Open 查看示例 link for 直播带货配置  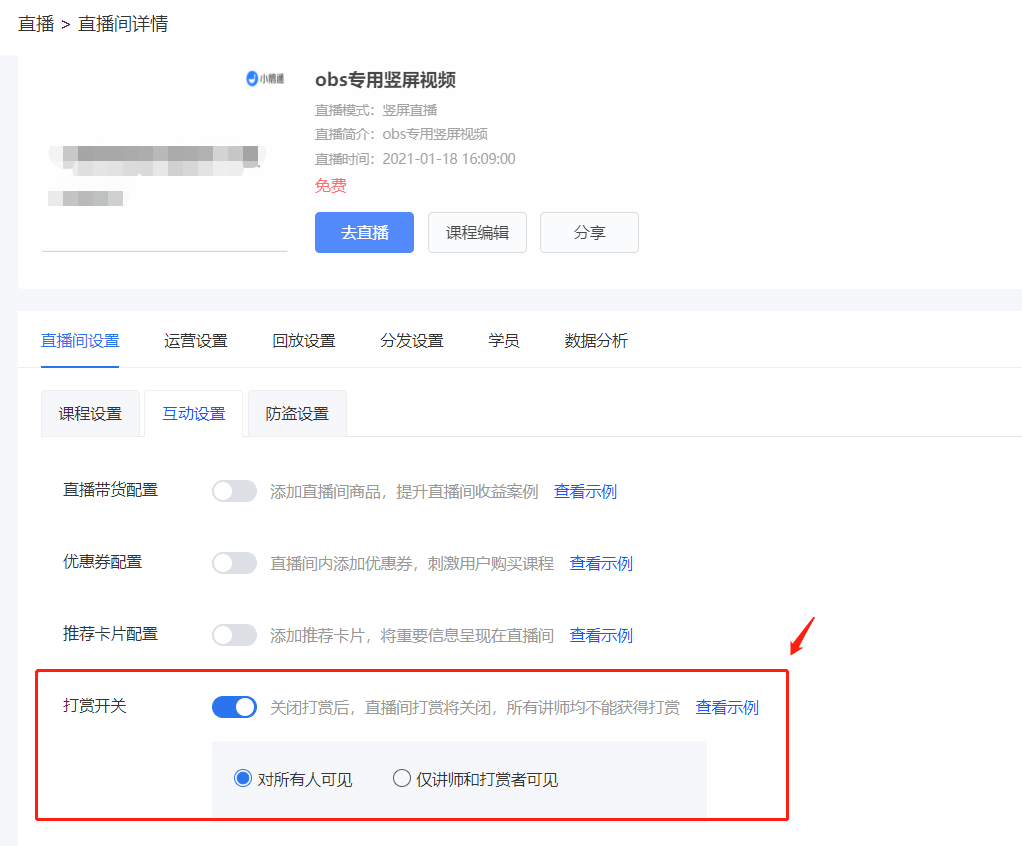click(x=585, y=491)
